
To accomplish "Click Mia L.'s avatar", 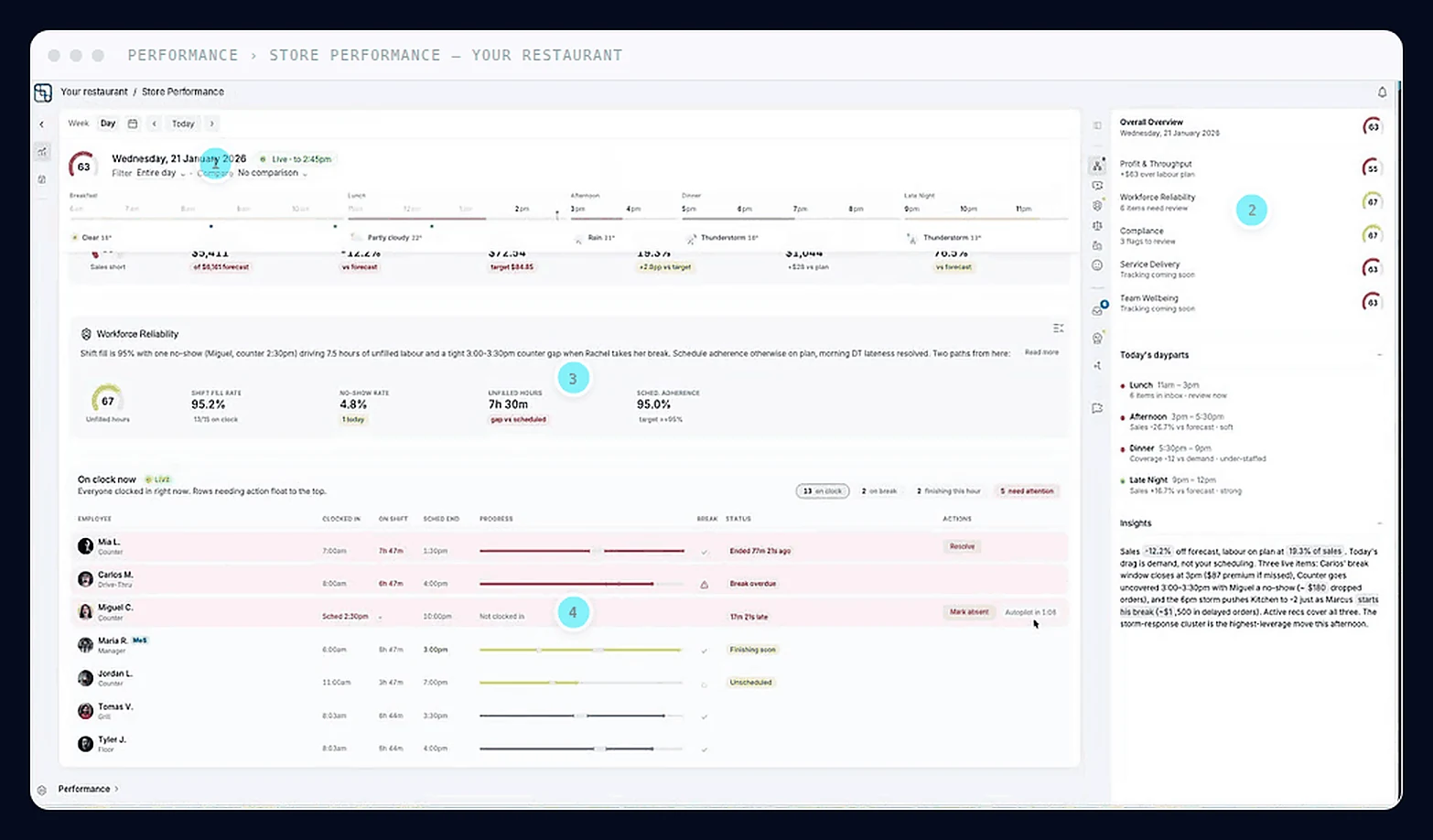I will pyautogui.click(x=86, y=546).
